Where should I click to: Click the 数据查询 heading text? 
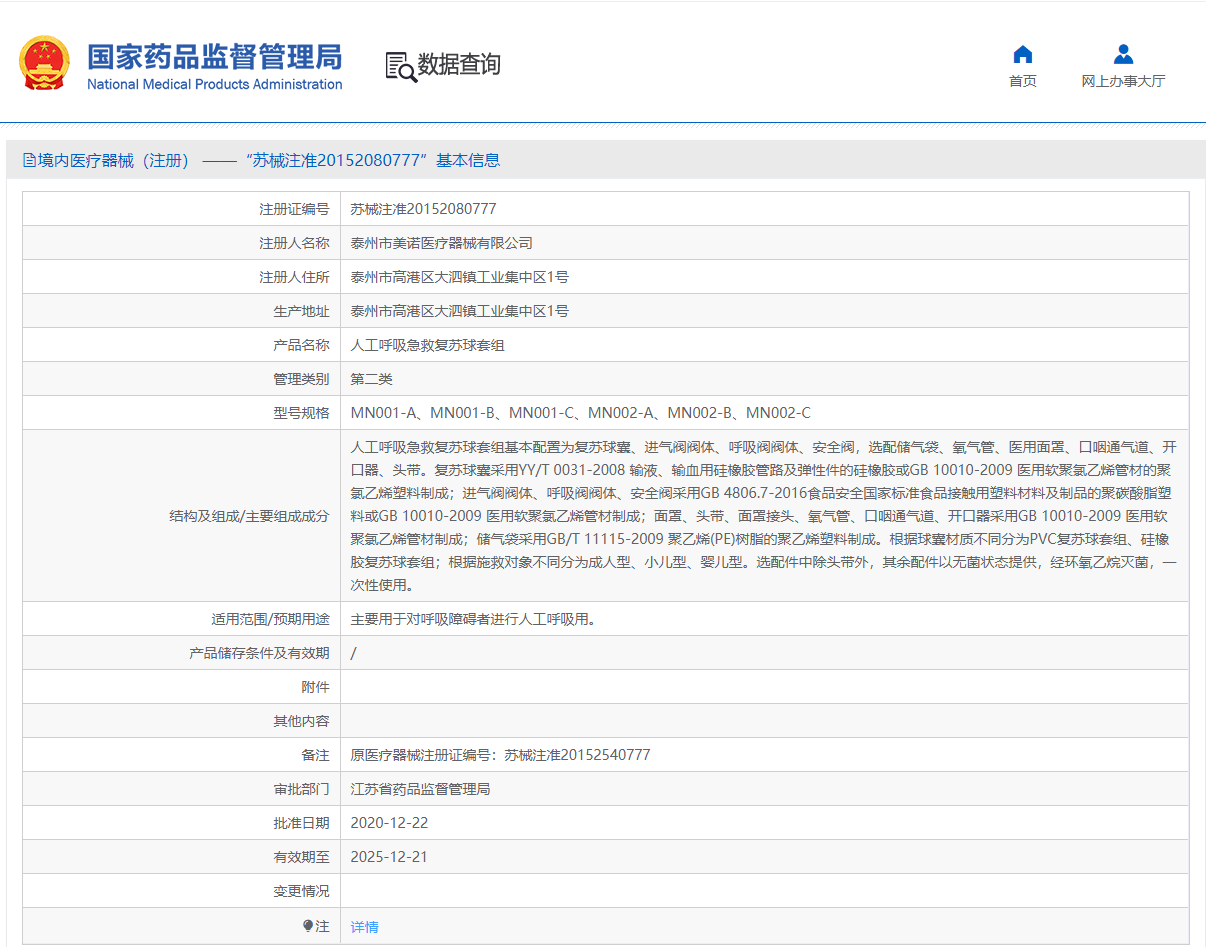[459, 65]
